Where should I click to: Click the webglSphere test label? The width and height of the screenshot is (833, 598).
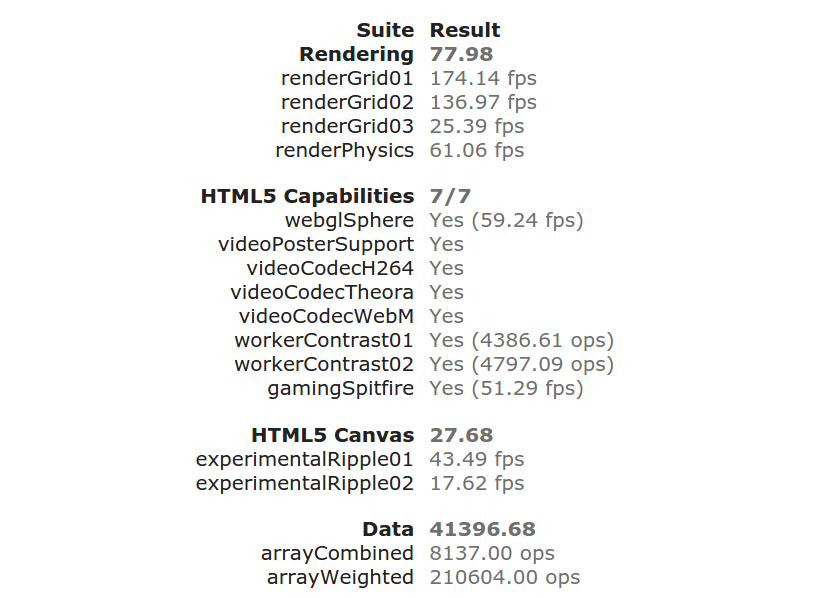tap(349, 220)
